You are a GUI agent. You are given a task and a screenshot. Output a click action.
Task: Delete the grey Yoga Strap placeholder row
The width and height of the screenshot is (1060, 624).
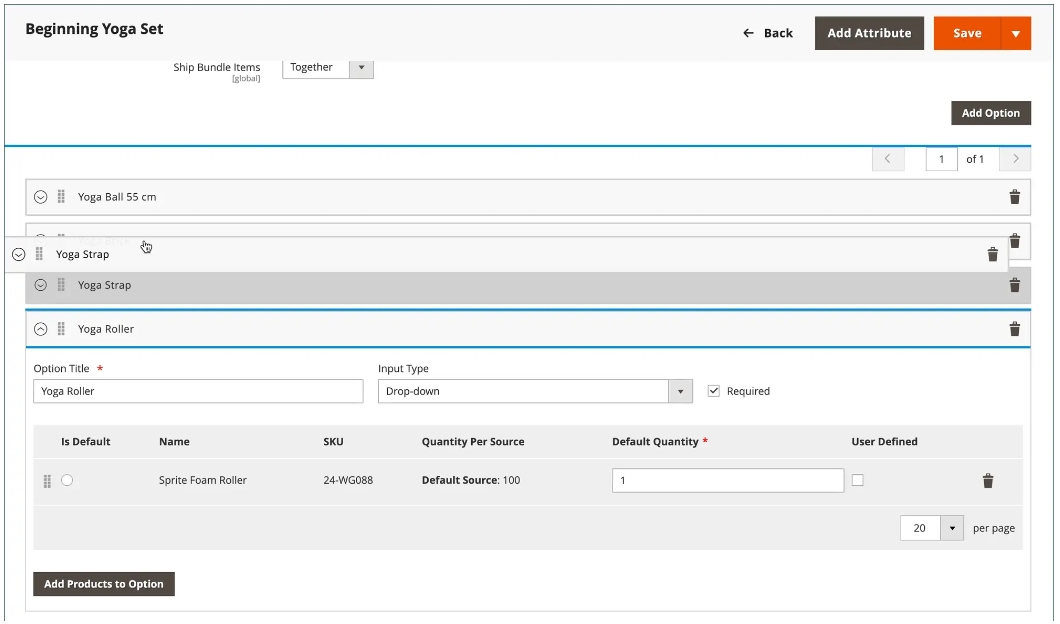1015,285
